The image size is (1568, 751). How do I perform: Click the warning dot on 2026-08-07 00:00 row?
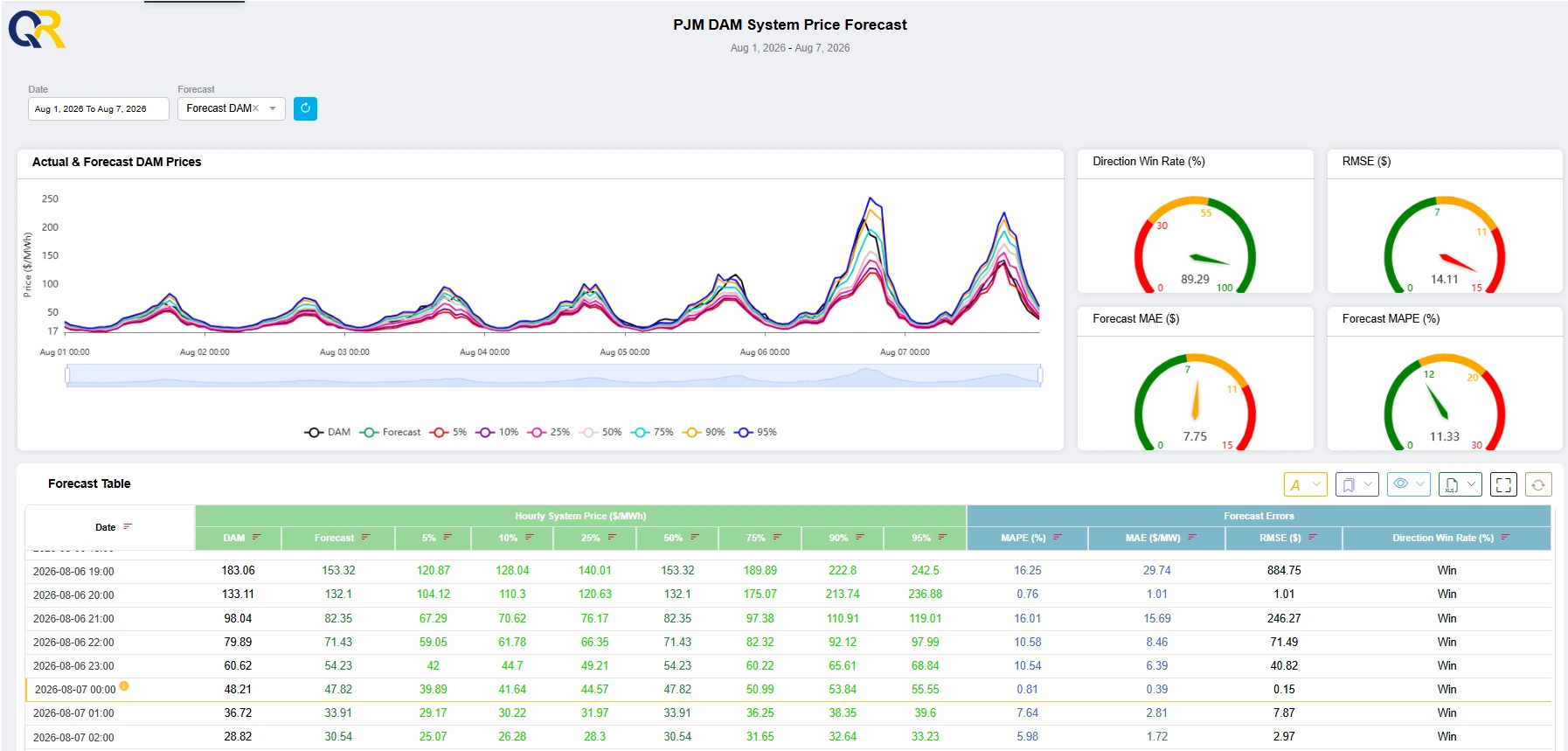(x=124, y=686)
